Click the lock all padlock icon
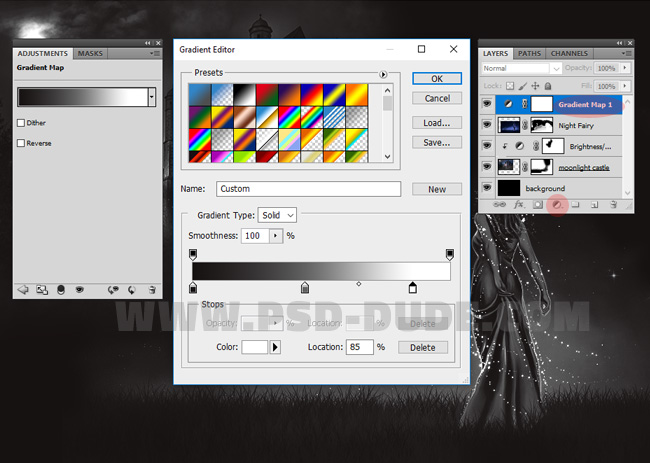This screenshot has width=650, height=463. pos(549,86)
